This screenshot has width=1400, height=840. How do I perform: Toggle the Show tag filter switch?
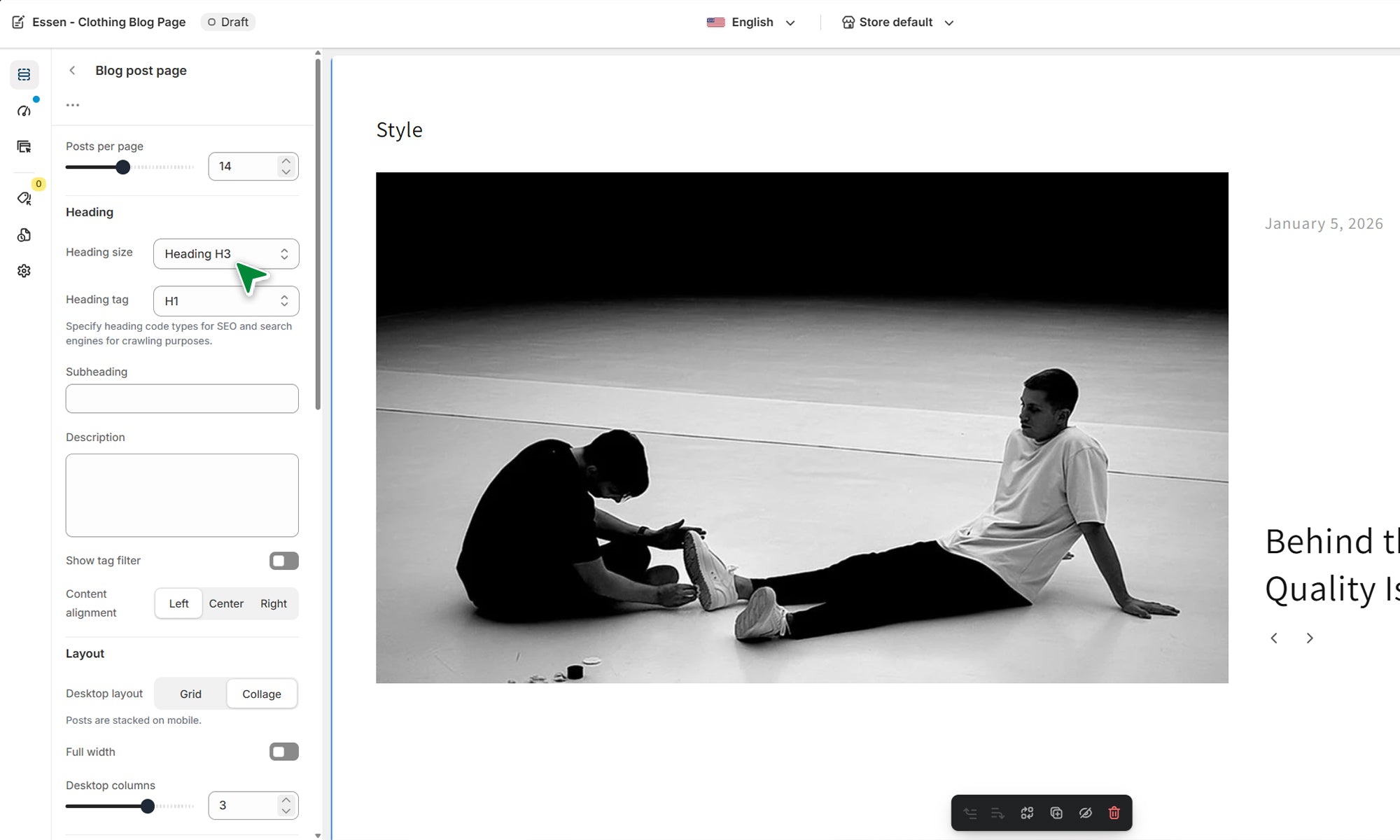tap(283, 561)
